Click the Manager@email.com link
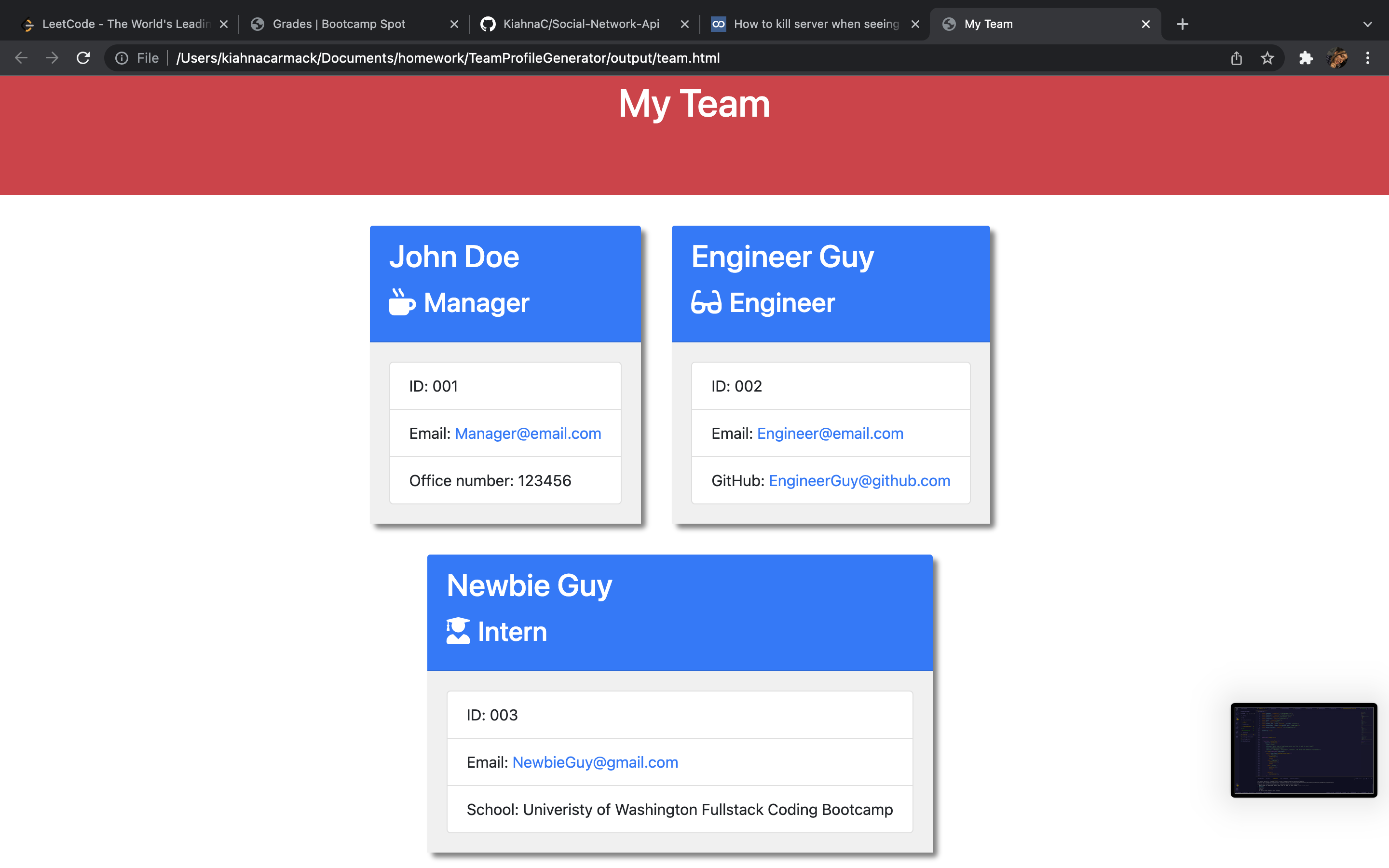 [528, 434]
